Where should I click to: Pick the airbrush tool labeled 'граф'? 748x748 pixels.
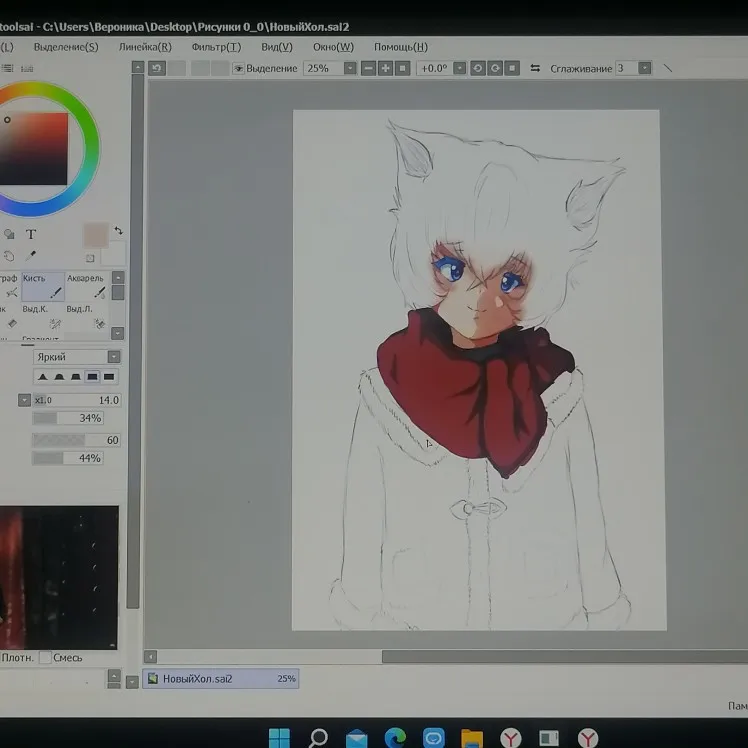pyautogui.click(x=10, y=286)
